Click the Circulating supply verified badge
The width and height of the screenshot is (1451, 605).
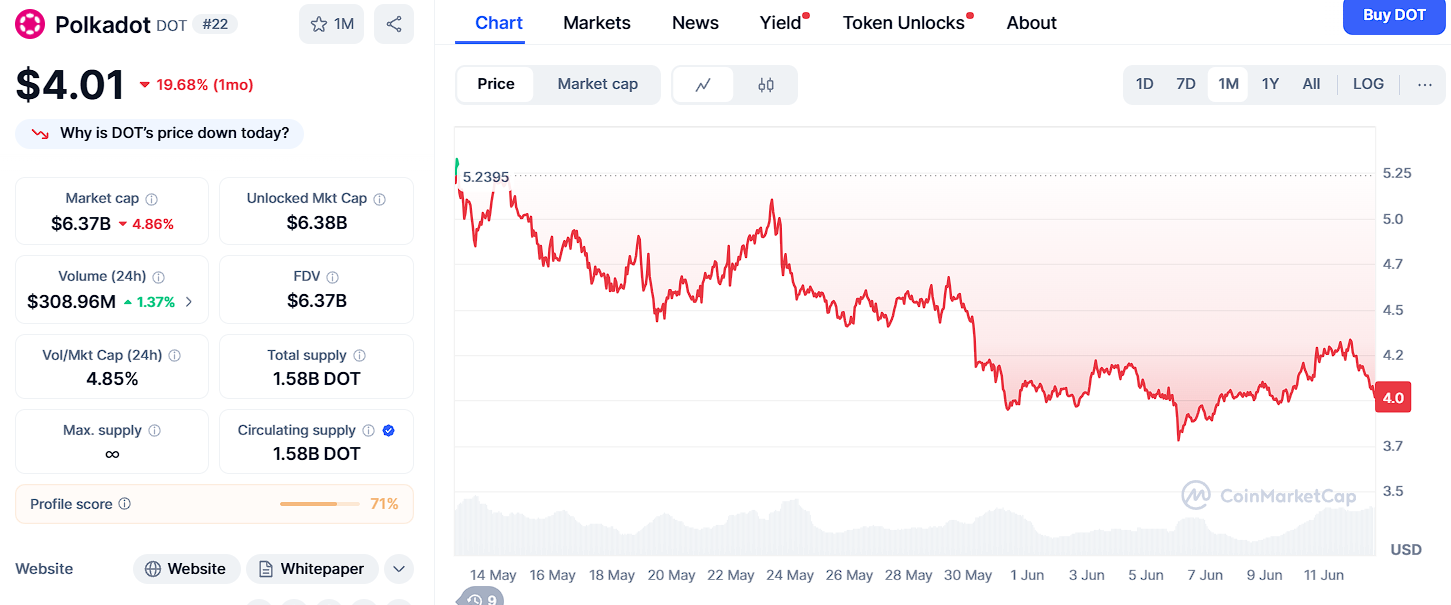tap(389, 430)
